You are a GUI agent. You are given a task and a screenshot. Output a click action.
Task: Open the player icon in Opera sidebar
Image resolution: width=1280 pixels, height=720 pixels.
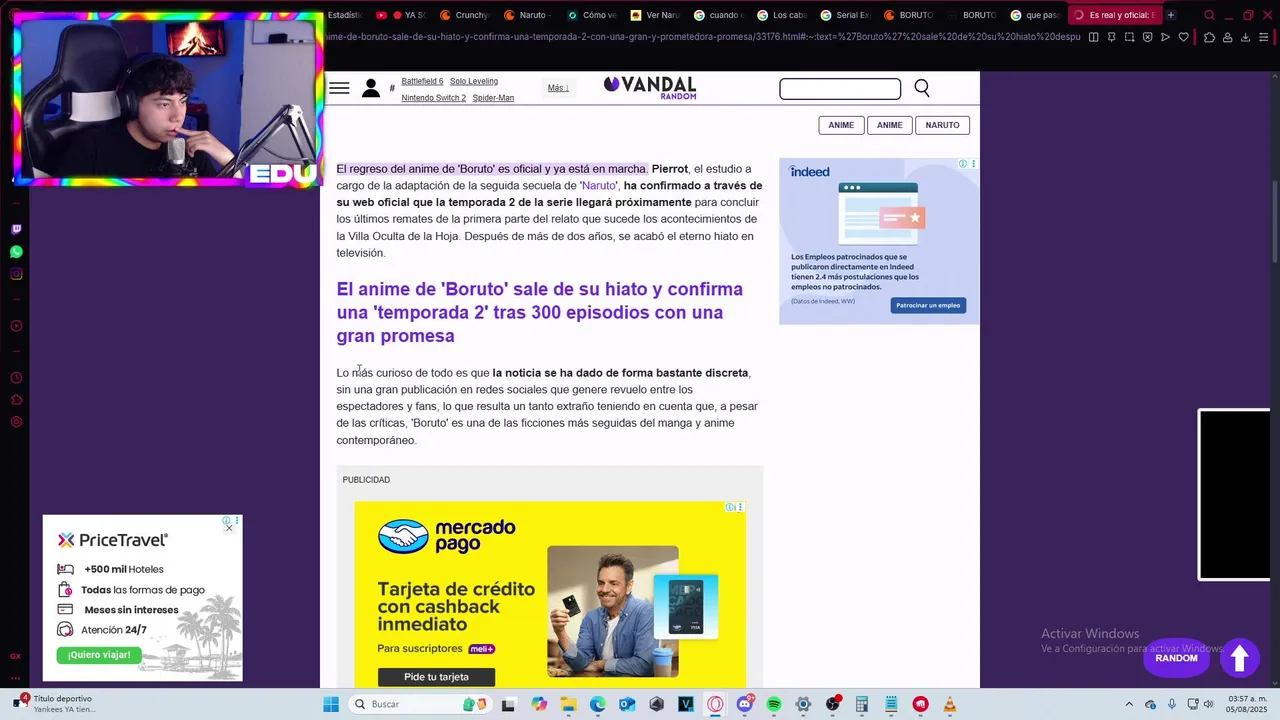point(16,326)
